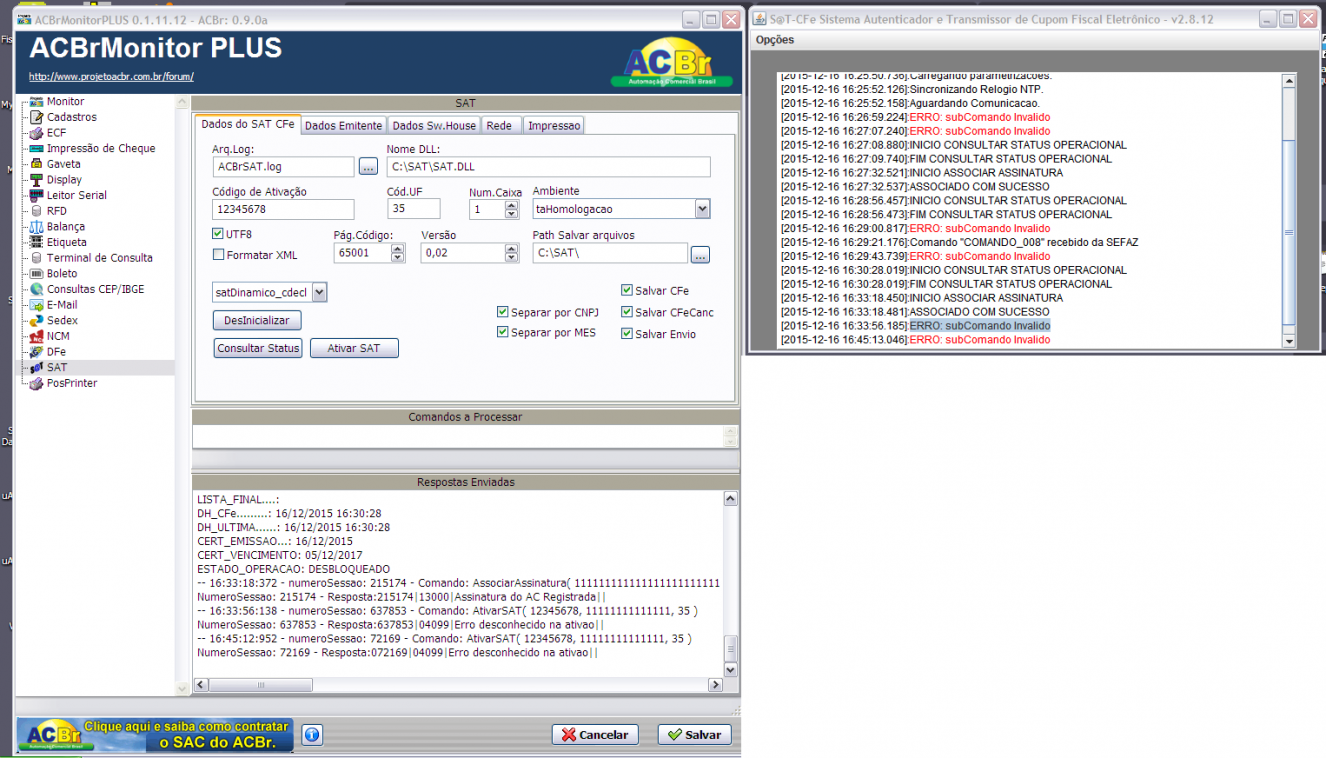Open the projetoacbr.com.br forum link

tap(111, 76)
